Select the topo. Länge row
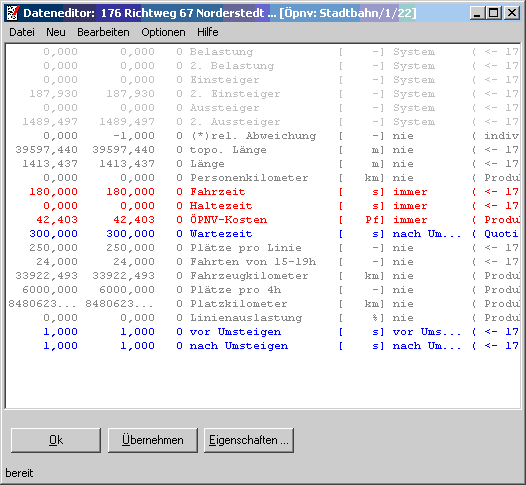Viewport: 526px width, 485px height. (x=263, y=150)
